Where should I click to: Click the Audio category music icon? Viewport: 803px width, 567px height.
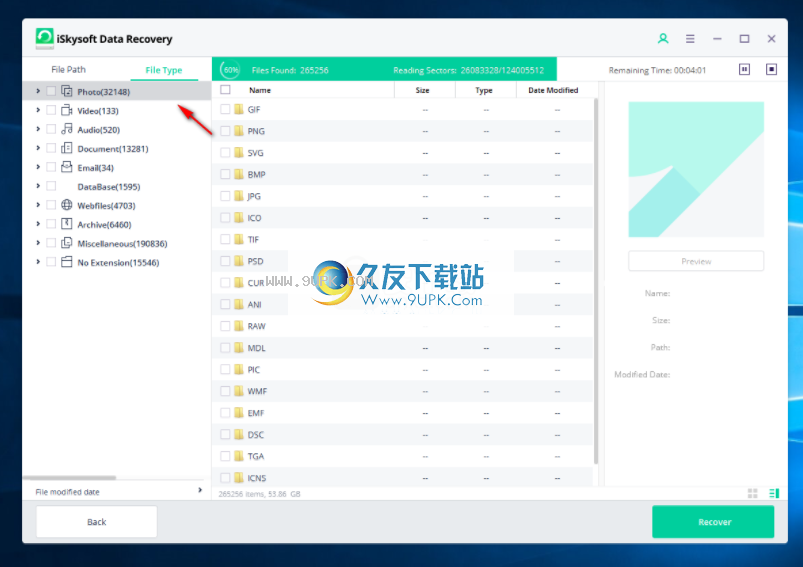click(67, 129)
